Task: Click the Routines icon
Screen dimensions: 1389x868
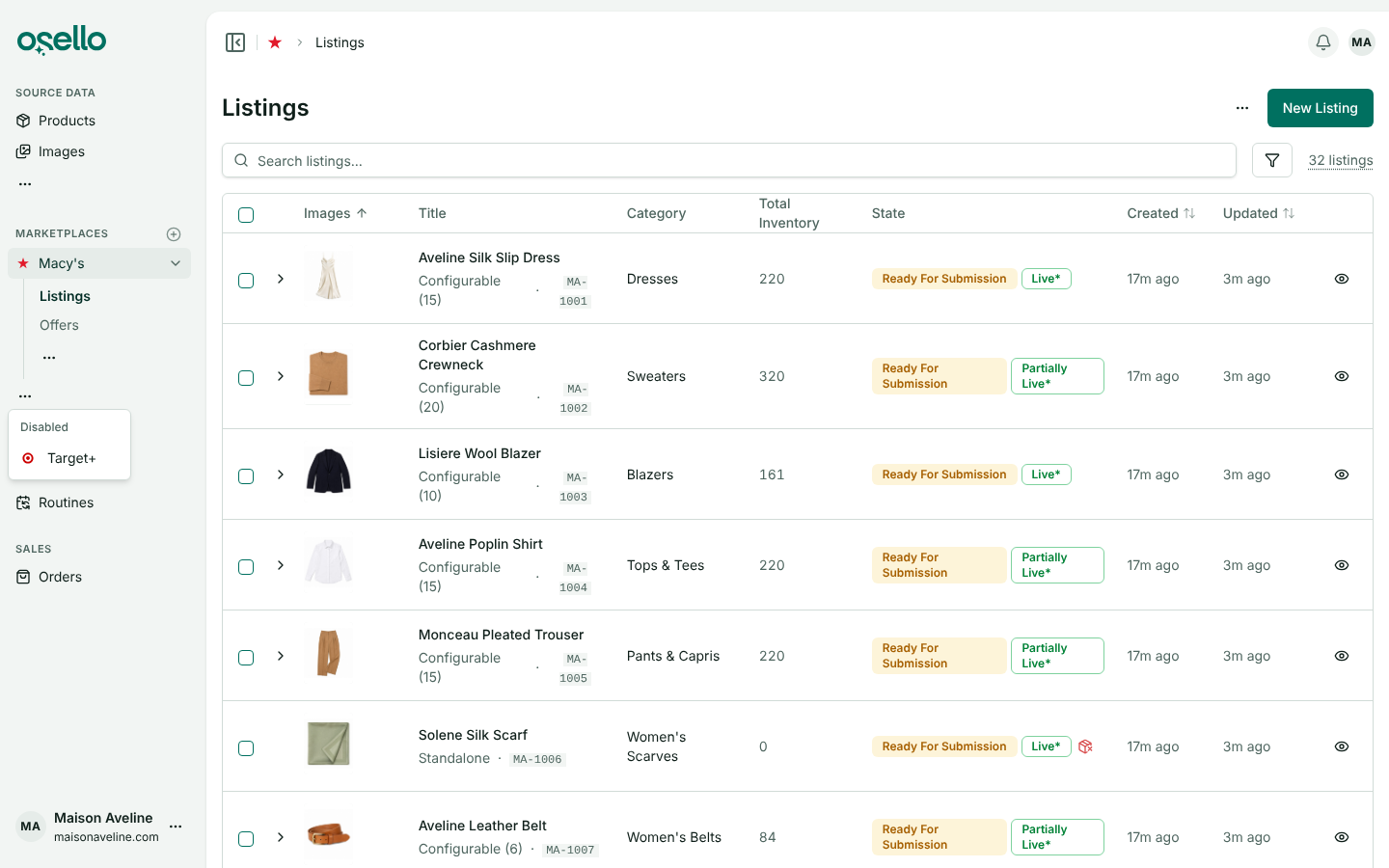Action: [23, 502]
